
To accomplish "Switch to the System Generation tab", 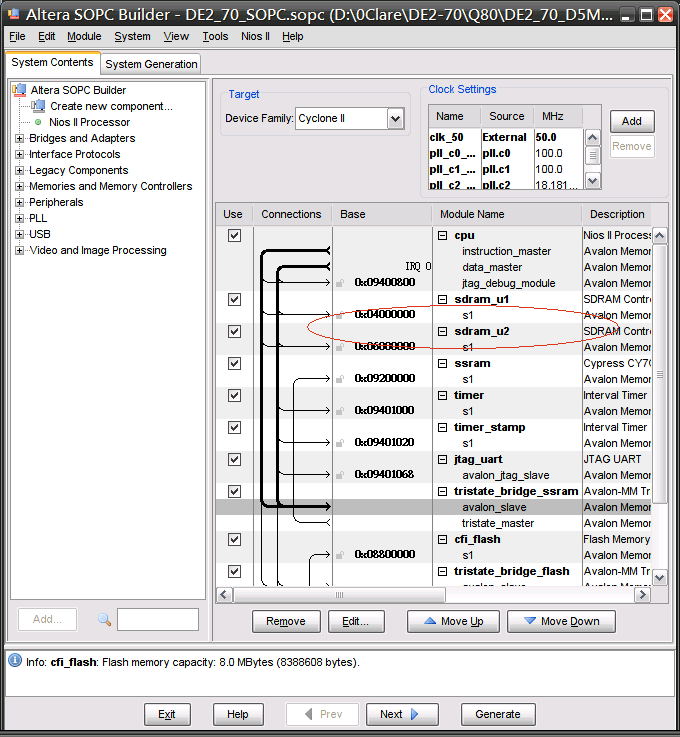I will [x=151, y=64].
